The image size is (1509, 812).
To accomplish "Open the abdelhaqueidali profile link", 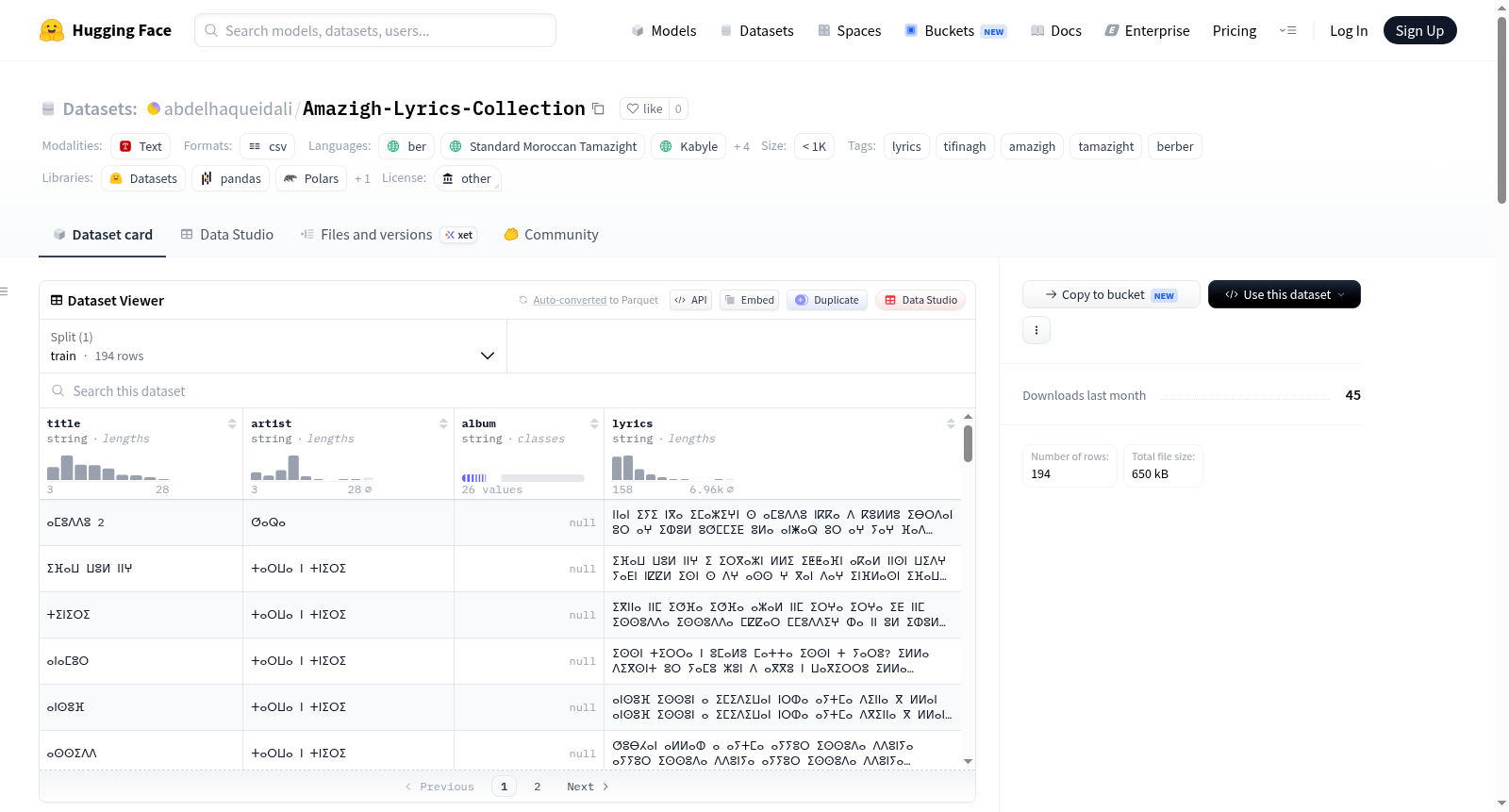I will [x=228, y=108].
